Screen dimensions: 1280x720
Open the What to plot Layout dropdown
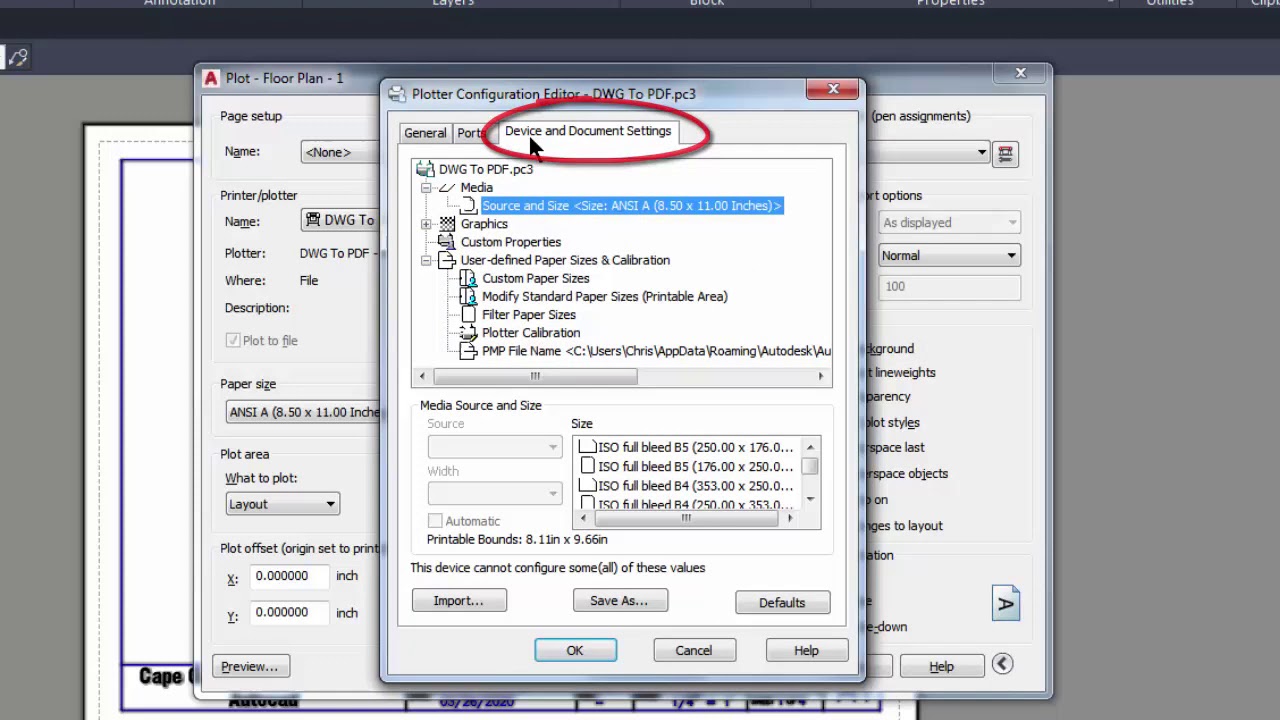click(x=282, y=504)
